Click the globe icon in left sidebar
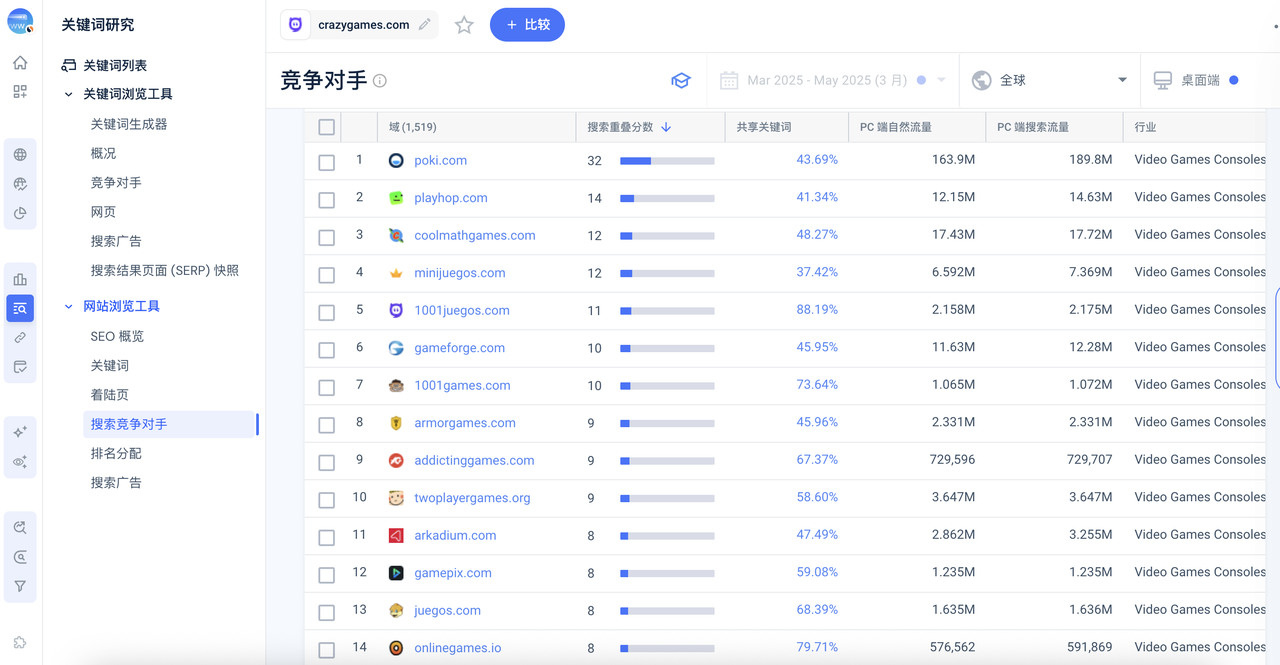 pos(20,155)
